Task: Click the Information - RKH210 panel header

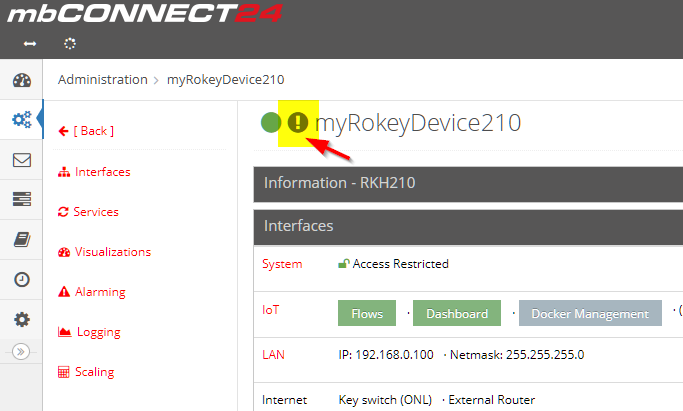Action: (468, 183)
